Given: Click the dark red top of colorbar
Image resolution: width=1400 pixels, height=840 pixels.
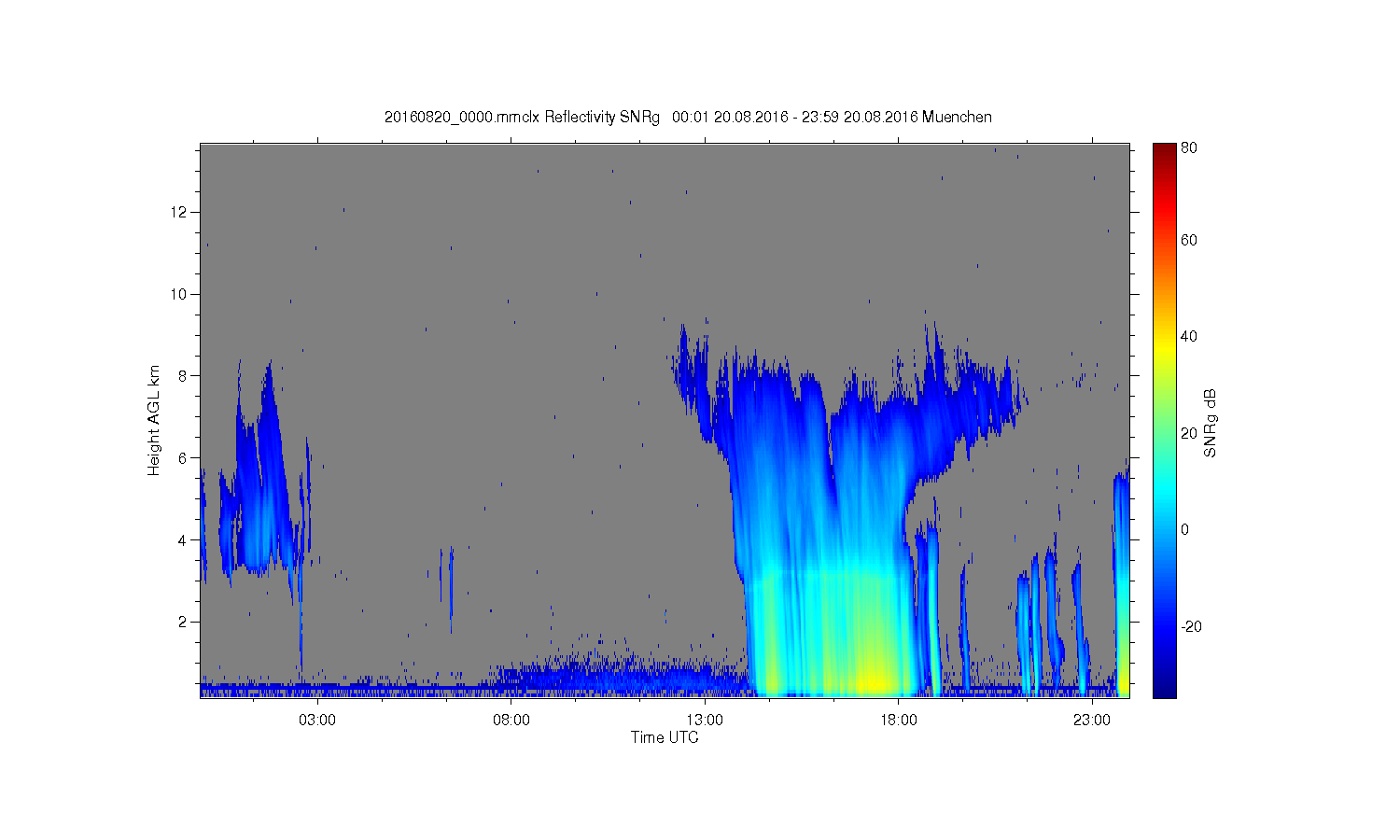Looking at the screenshot, I should (1164, 152).
